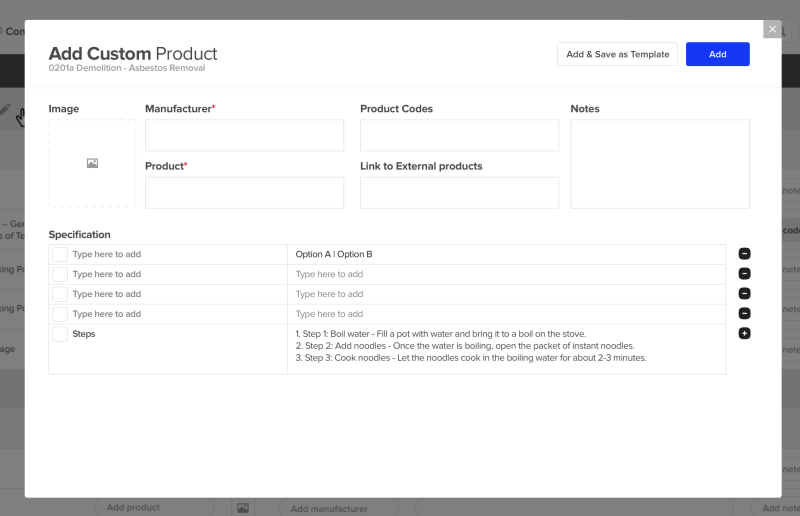Select the Product Codes text box
The image size is (800, 516).
459,136
